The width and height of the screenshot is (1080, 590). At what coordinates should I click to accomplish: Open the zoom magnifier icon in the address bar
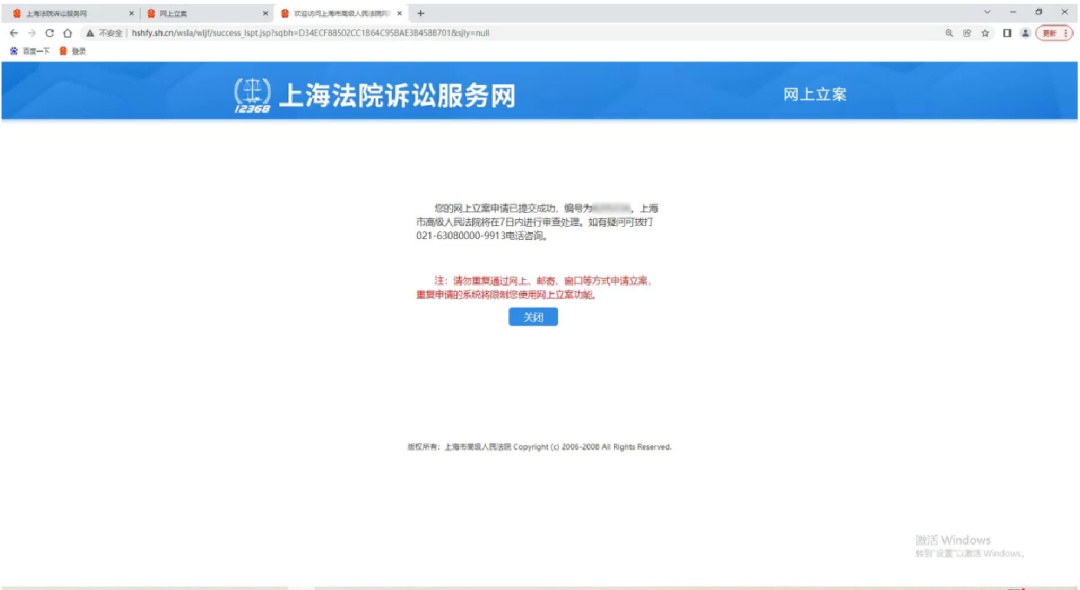tap(949, 33)
